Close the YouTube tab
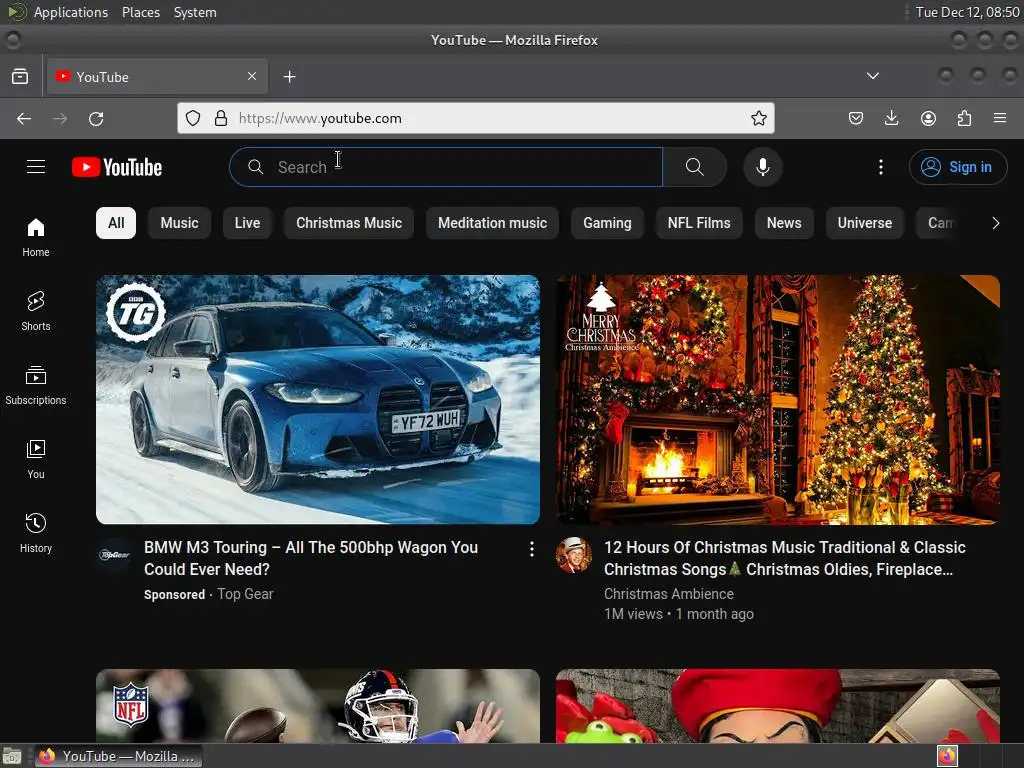Screen dimensions: 1024x768 click(252, 76)
